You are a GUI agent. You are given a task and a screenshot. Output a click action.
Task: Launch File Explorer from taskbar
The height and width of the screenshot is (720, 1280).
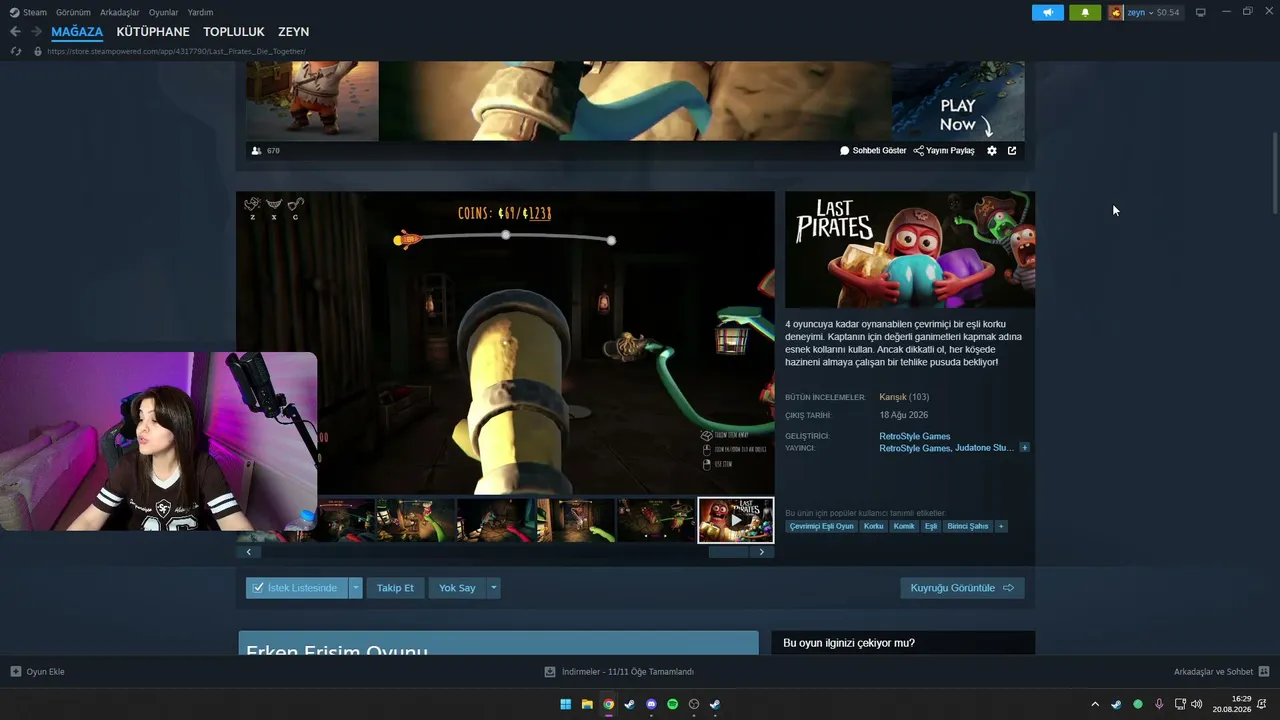click(x=587, y=704)
